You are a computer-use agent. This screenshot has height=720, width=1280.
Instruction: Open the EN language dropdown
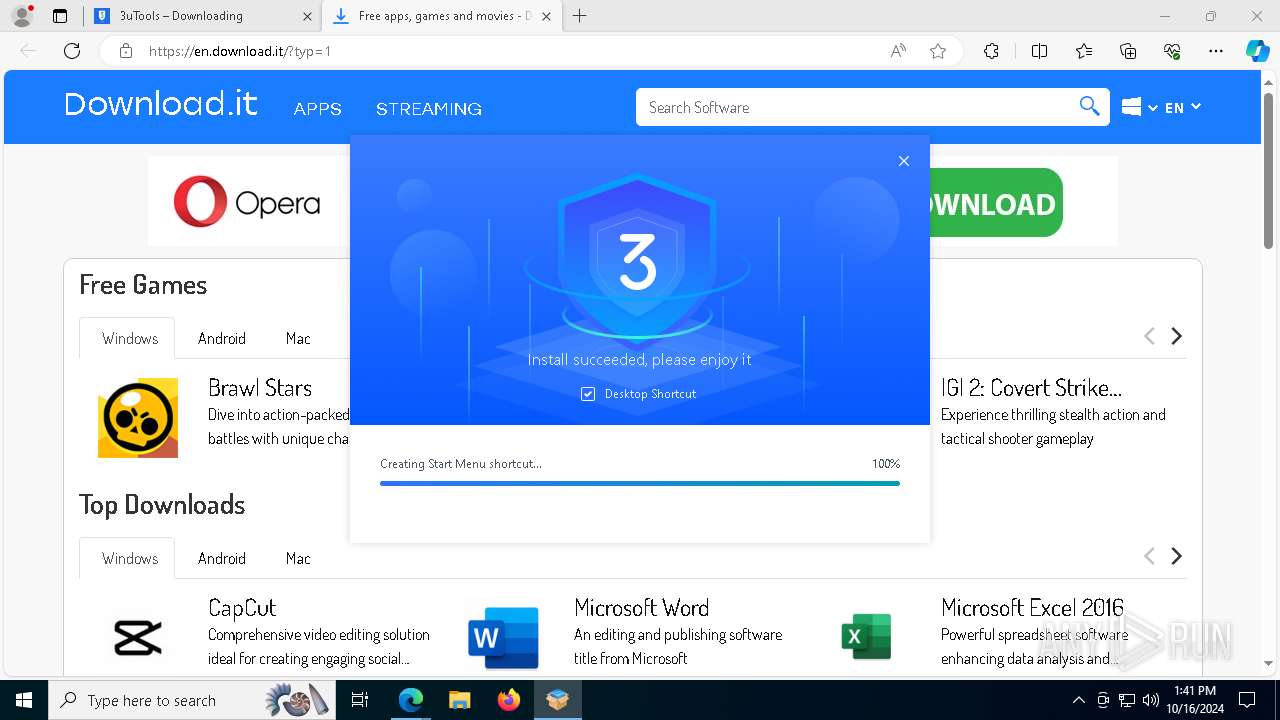1183,107
